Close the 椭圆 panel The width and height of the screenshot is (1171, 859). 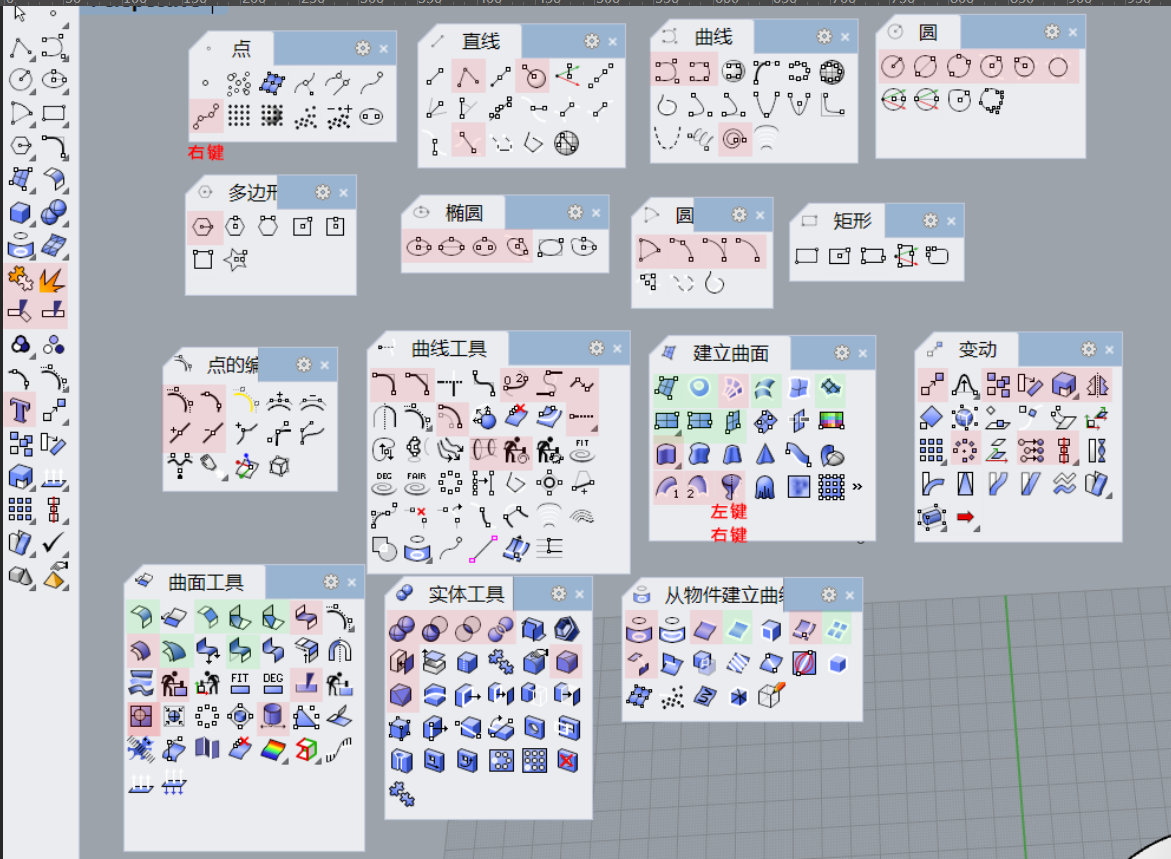[x=596, y=213]
